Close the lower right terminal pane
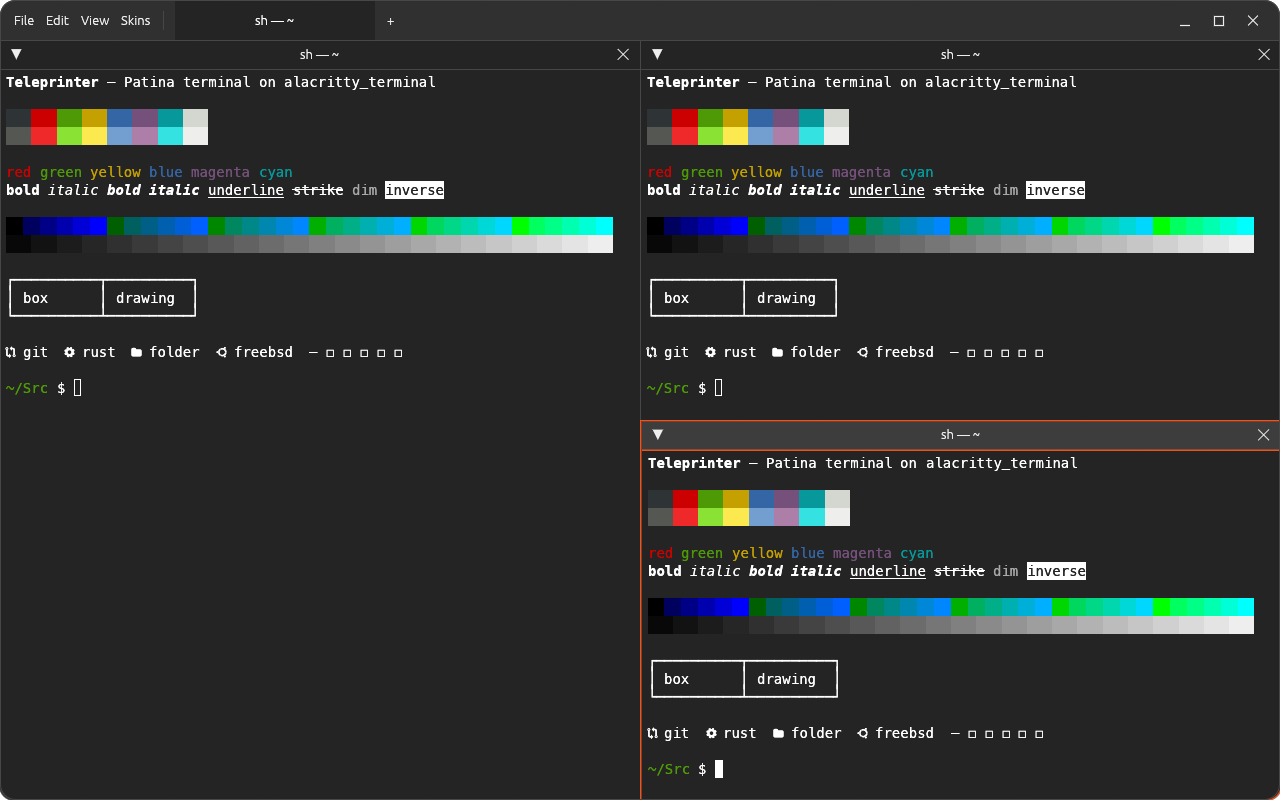The height and width of the screenshot is (800, 1280). click(1263, 435)
